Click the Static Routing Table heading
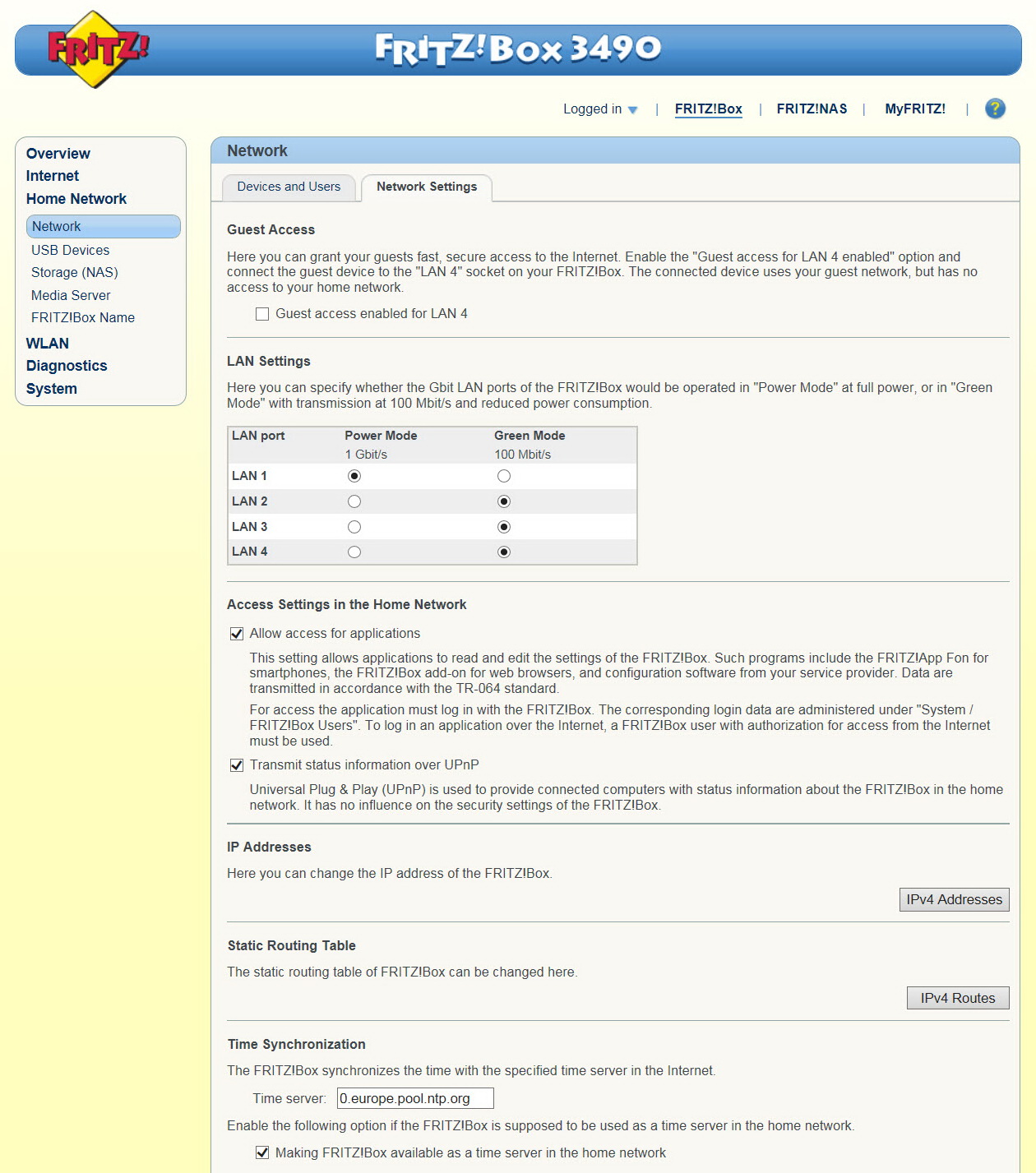 point(292,945)
